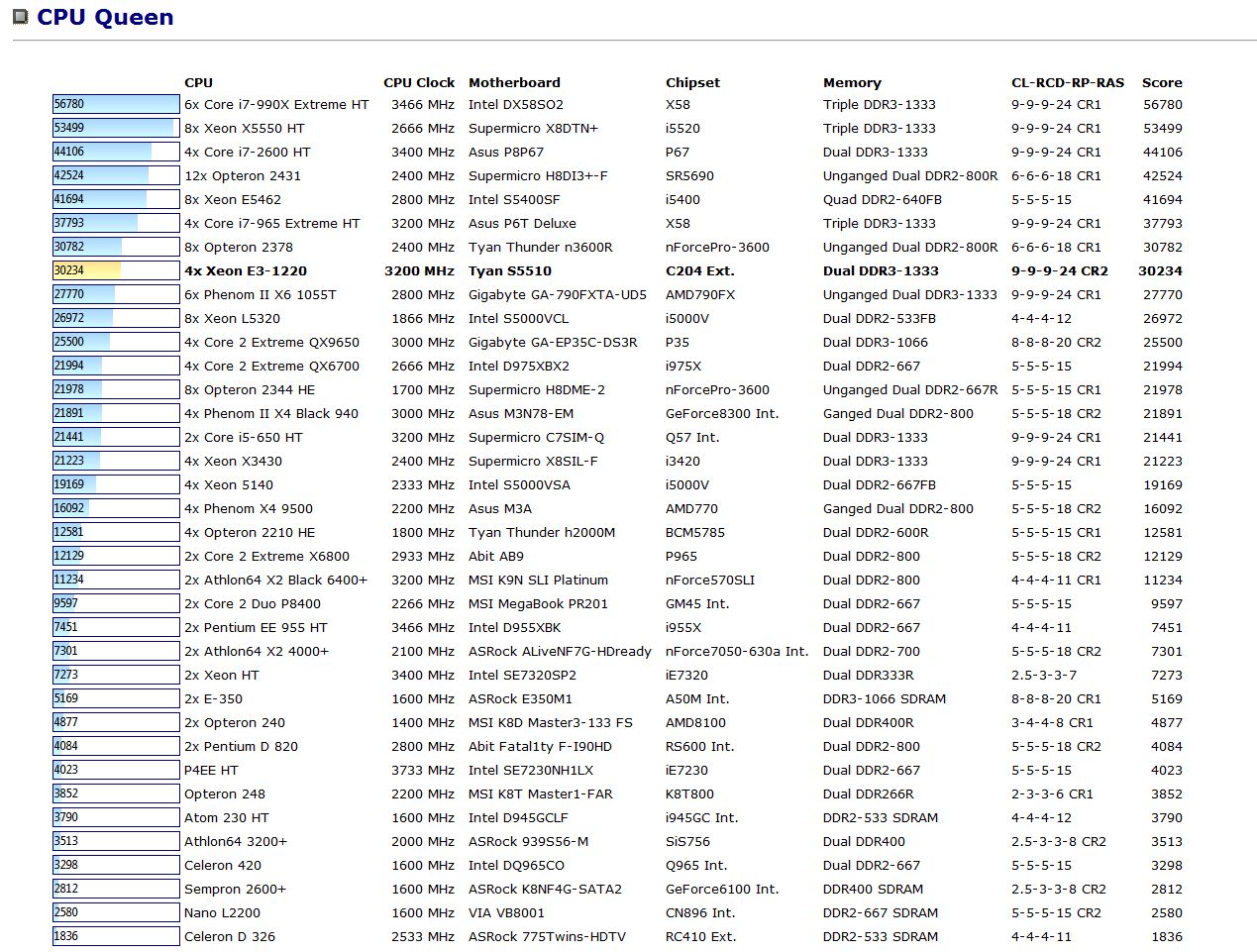Click Supermicro X8SIL-F motherboard
The height and width of the screenshot is (952, 1257).
pyautogui.click(x=533, y=461)
